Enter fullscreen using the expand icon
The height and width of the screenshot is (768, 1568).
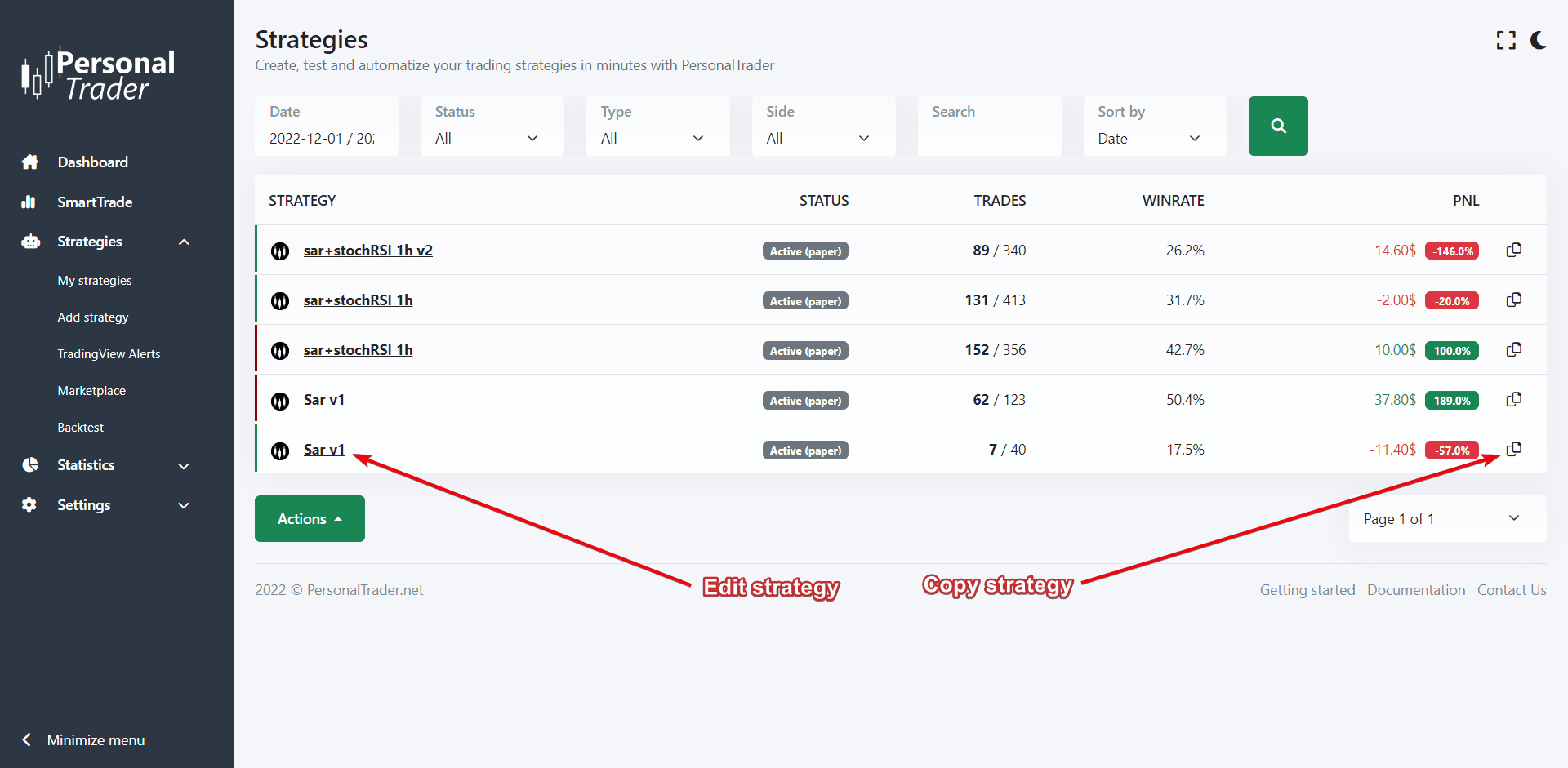coord(1506,40)
